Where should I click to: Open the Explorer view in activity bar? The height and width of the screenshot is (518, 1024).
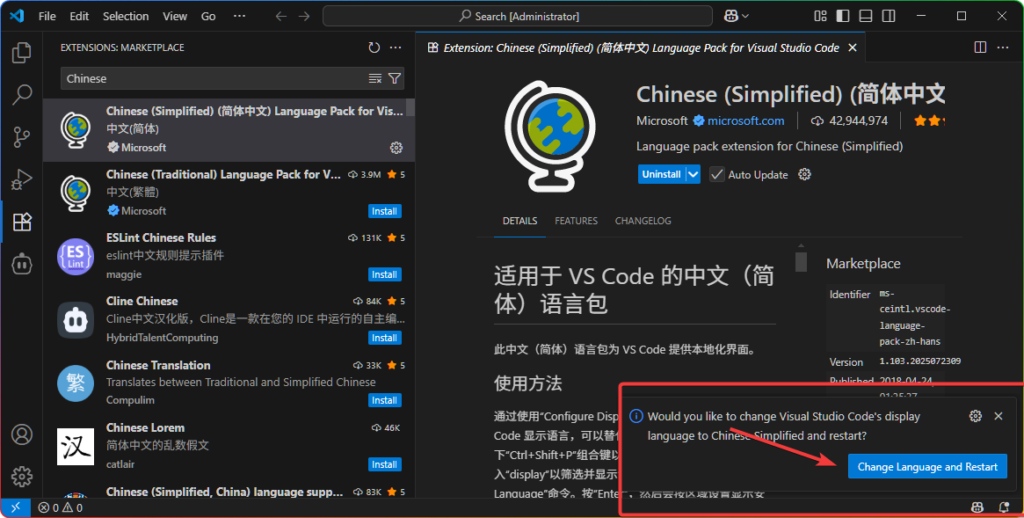click(22, 52)
